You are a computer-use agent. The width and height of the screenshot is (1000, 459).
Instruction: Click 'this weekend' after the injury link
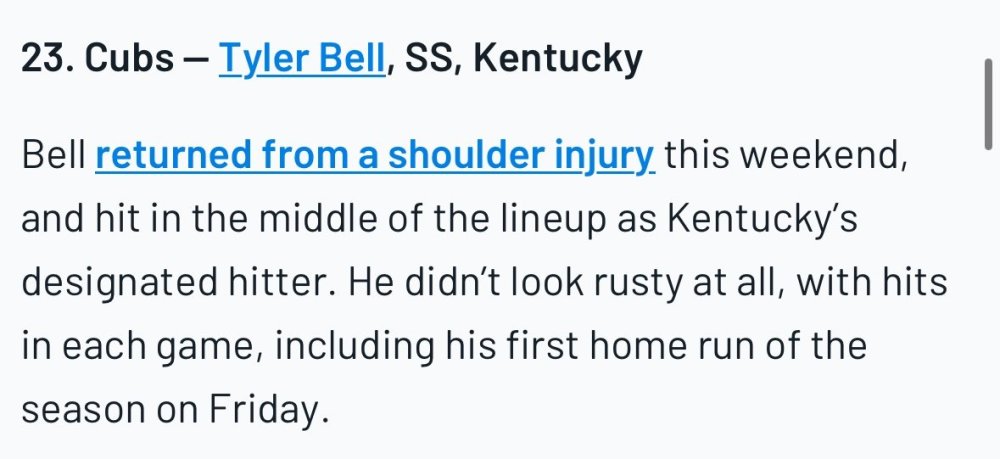point(785,157)
